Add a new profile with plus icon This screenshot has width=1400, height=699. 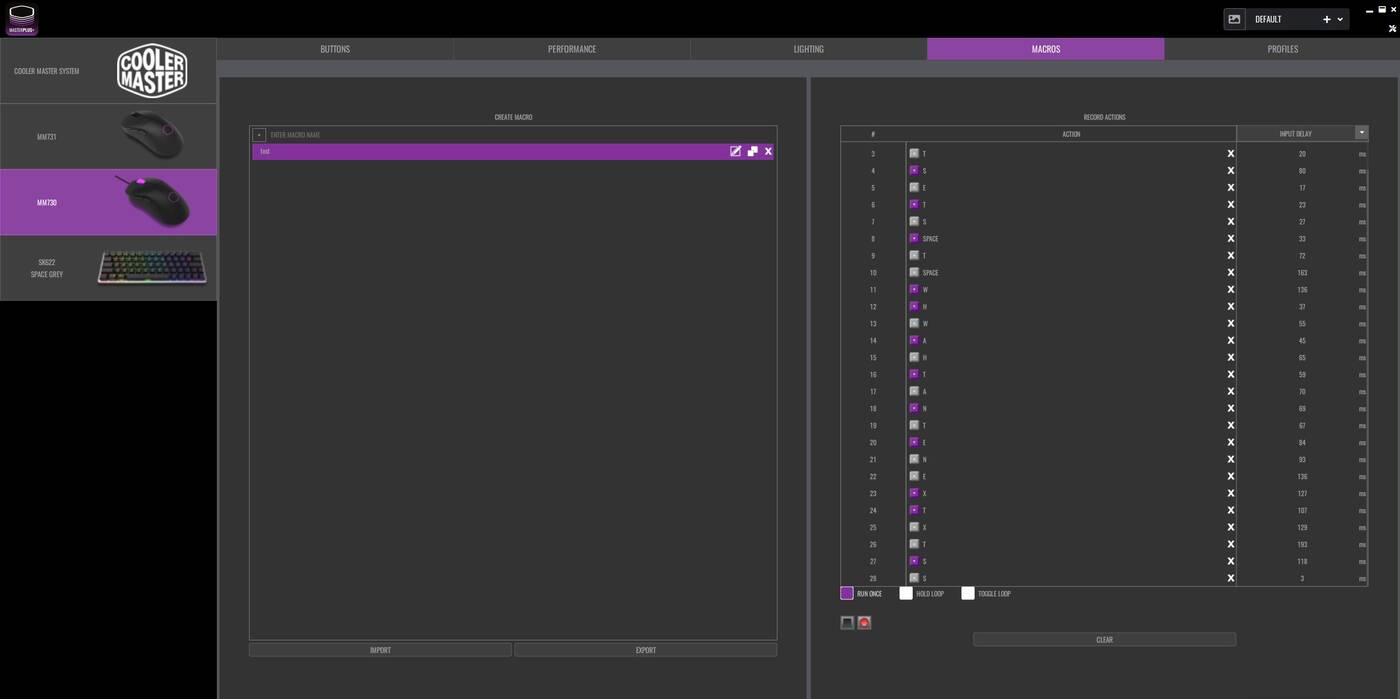1326,19
